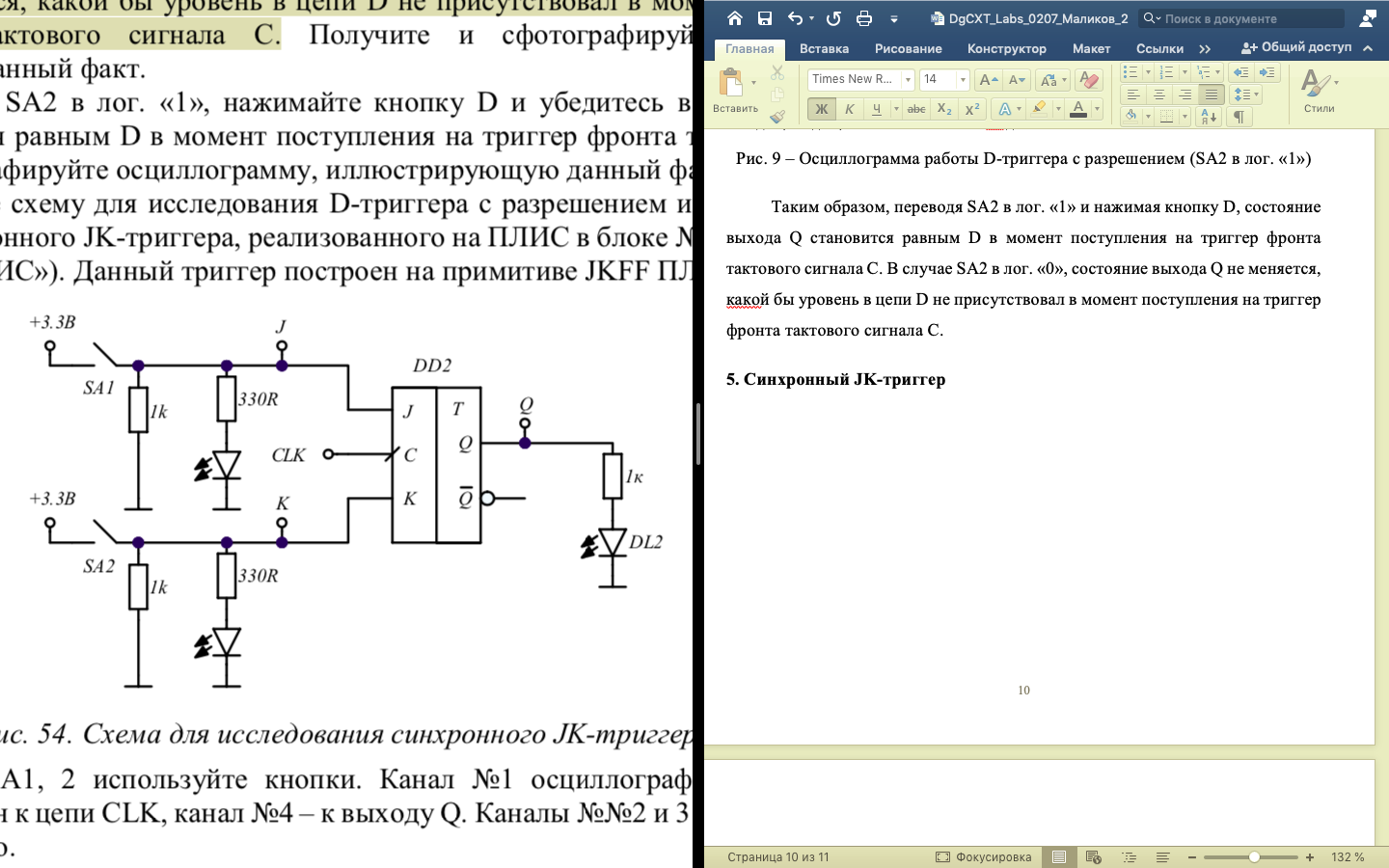
Task: Copy selection using the copy icon
Action: 777,95
